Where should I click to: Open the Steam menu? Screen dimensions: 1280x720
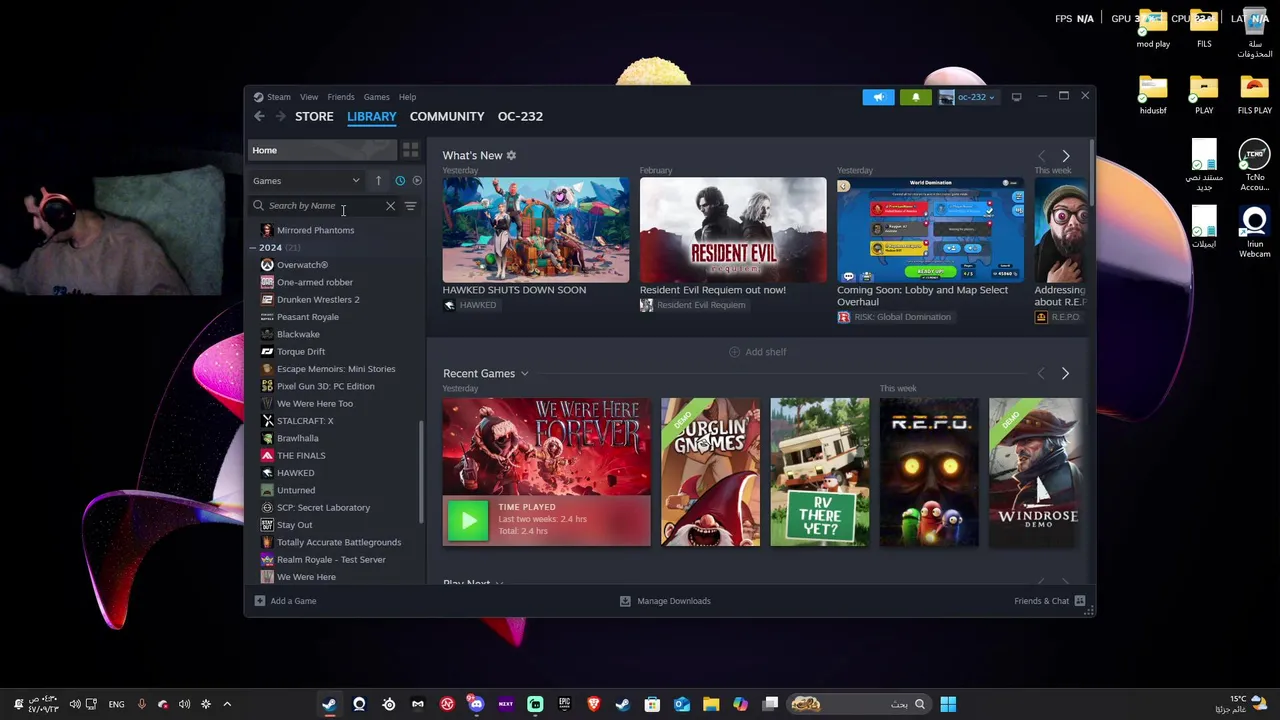point(279,97)
